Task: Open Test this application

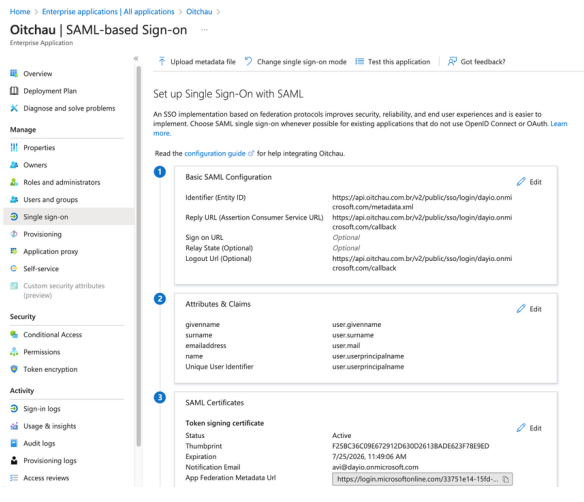Action: pos(393,61)
